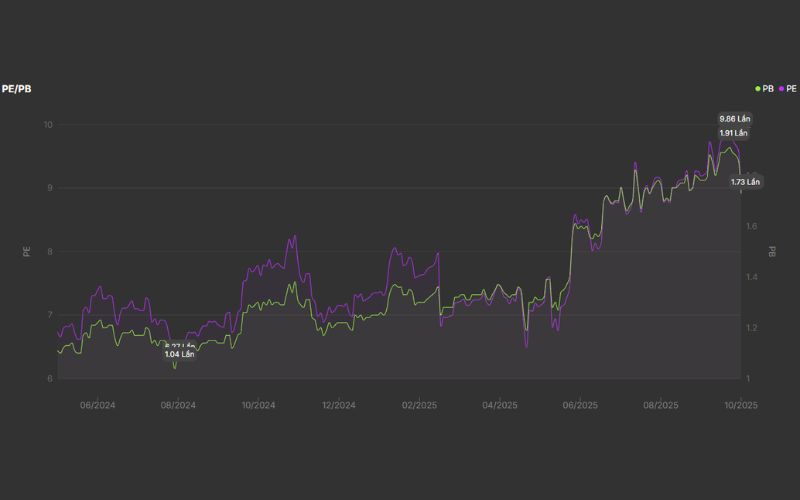Screen dimensions: 800x500
Task: Select the 06/2024 date axis label
Action: coord(96,405)
